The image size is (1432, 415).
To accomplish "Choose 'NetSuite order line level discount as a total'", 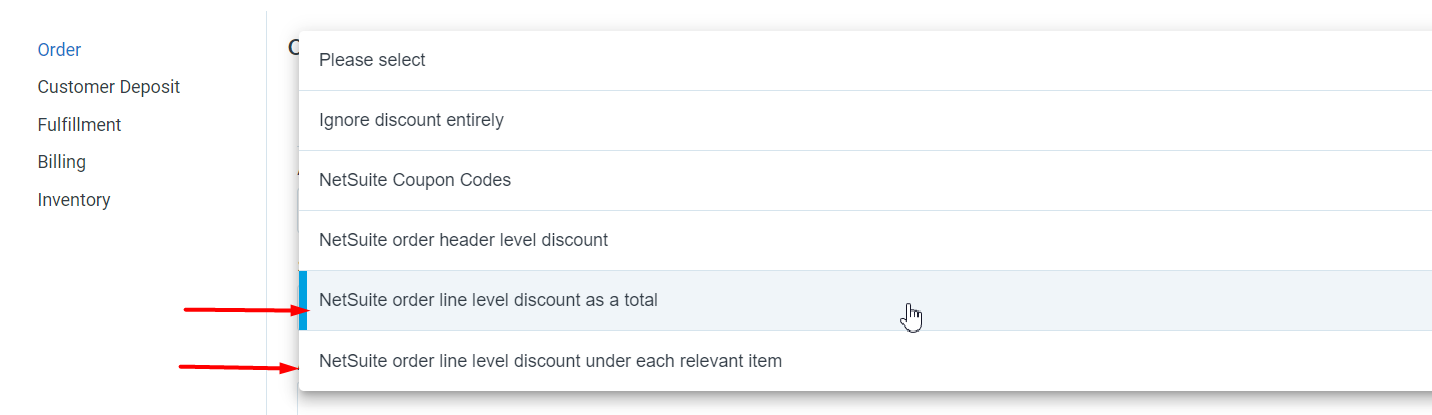I will (x=865, y=301).
